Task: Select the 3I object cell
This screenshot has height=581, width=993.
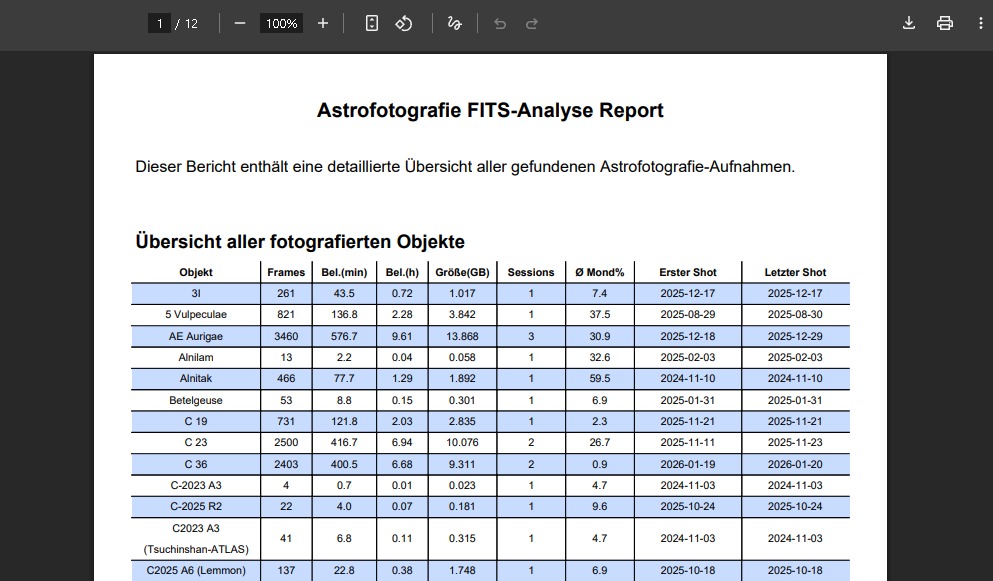Action: (196, 293)
